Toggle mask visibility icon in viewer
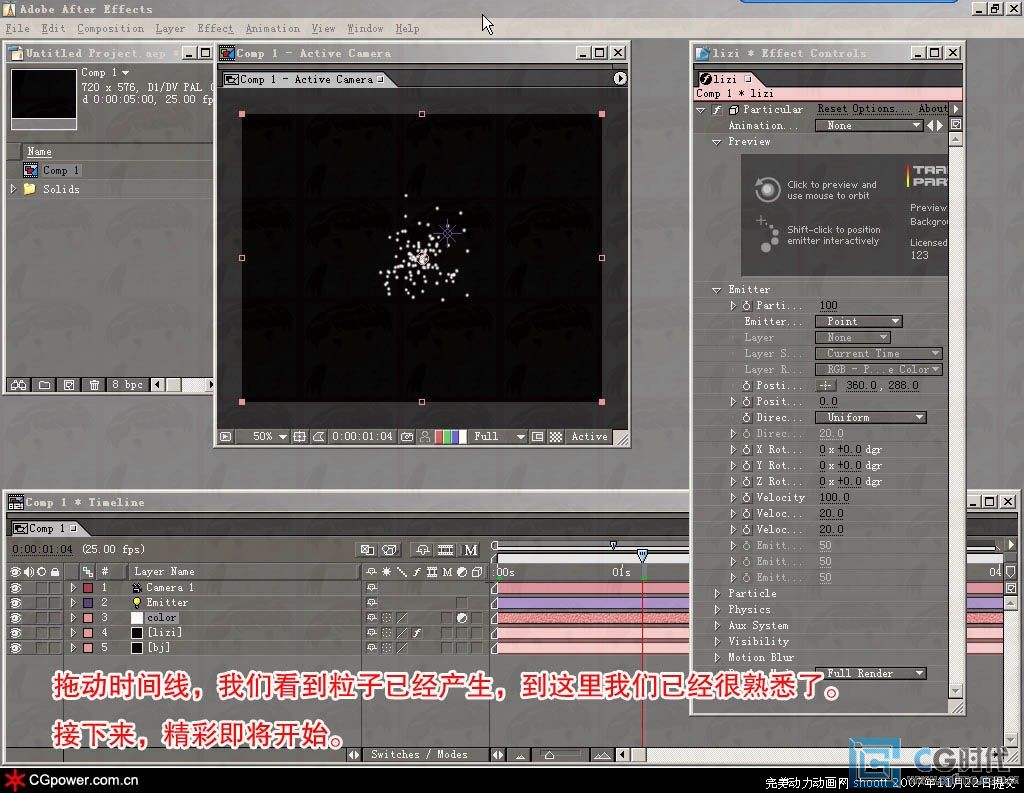Screen dimensions: 1024x793 (319, 436)
